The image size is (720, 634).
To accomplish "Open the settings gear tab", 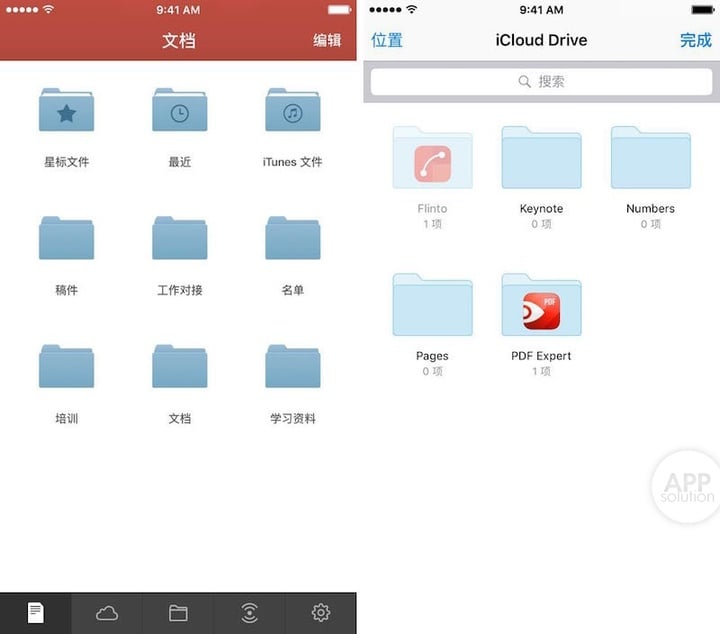I will (x=321, y=613).
